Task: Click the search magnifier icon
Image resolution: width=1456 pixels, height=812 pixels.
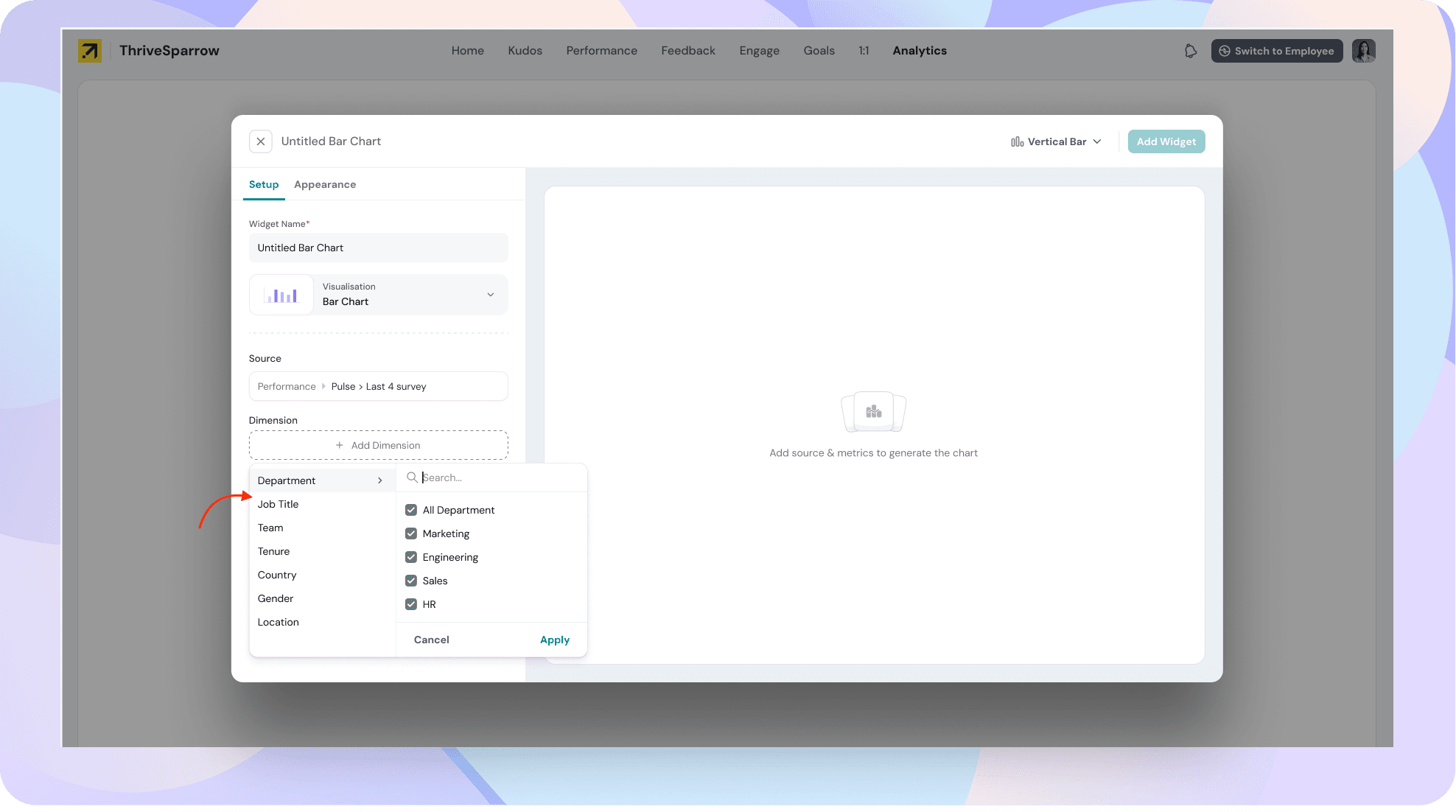Action: (x=412, y=477)
